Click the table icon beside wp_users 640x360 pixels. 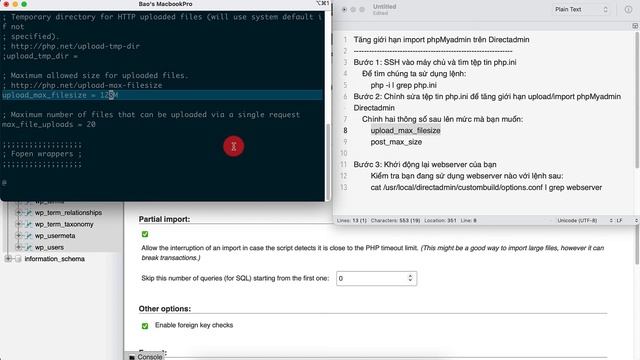coord(28,247)
